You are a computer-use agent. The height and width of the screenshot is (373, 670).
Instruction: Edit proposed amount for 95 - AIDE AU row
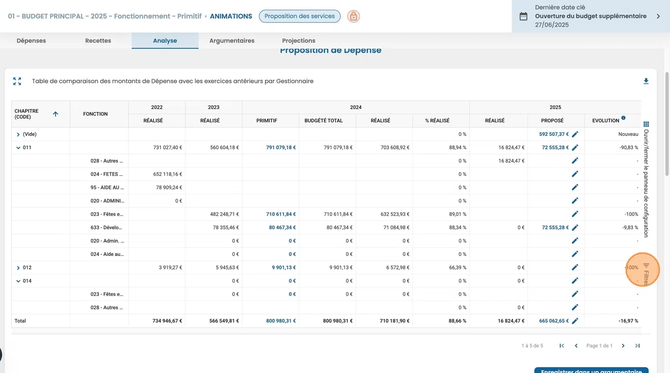coord(575,187)
